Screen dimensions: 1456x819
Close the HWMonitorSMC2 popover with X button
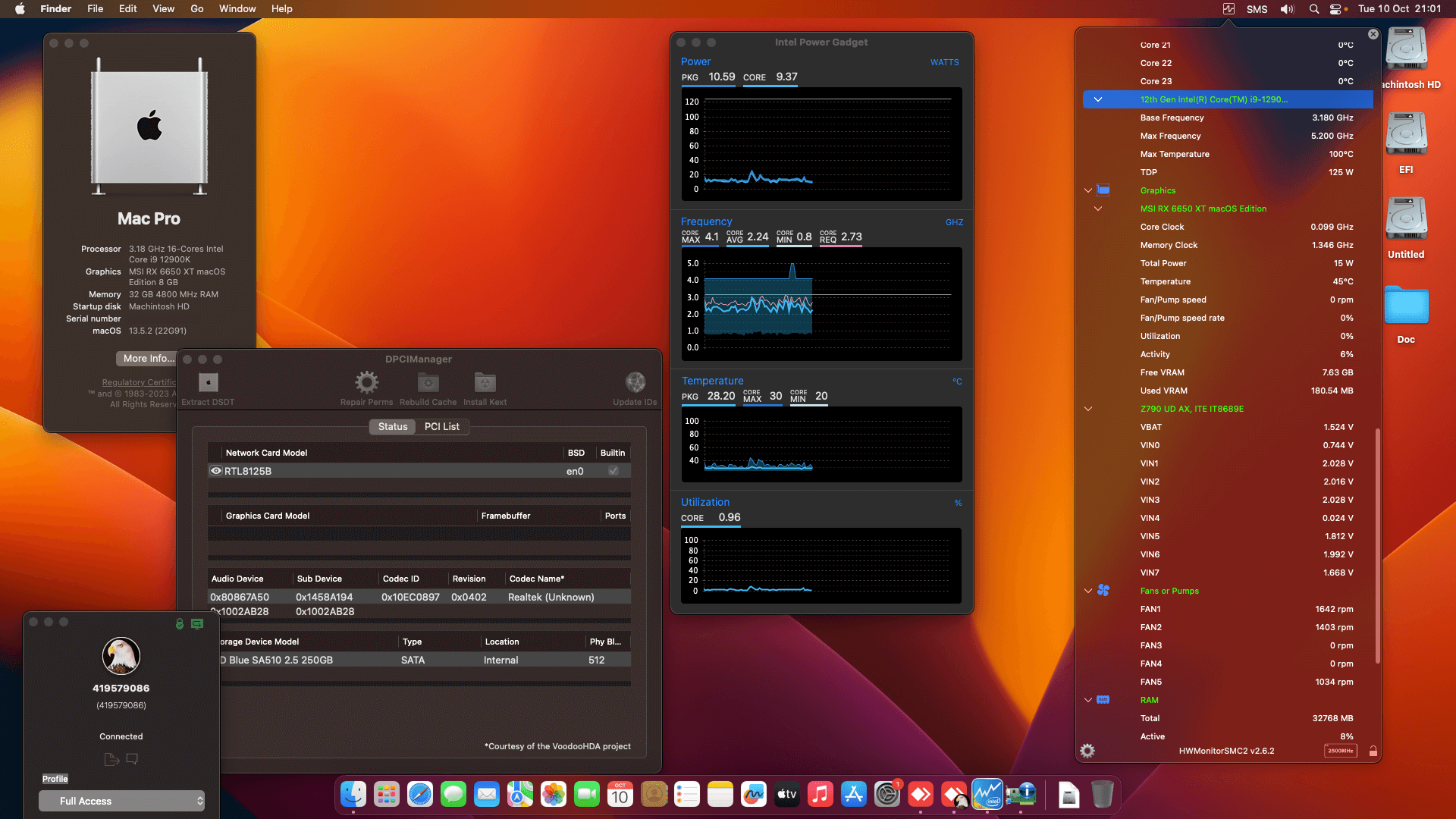[1373, 34]
